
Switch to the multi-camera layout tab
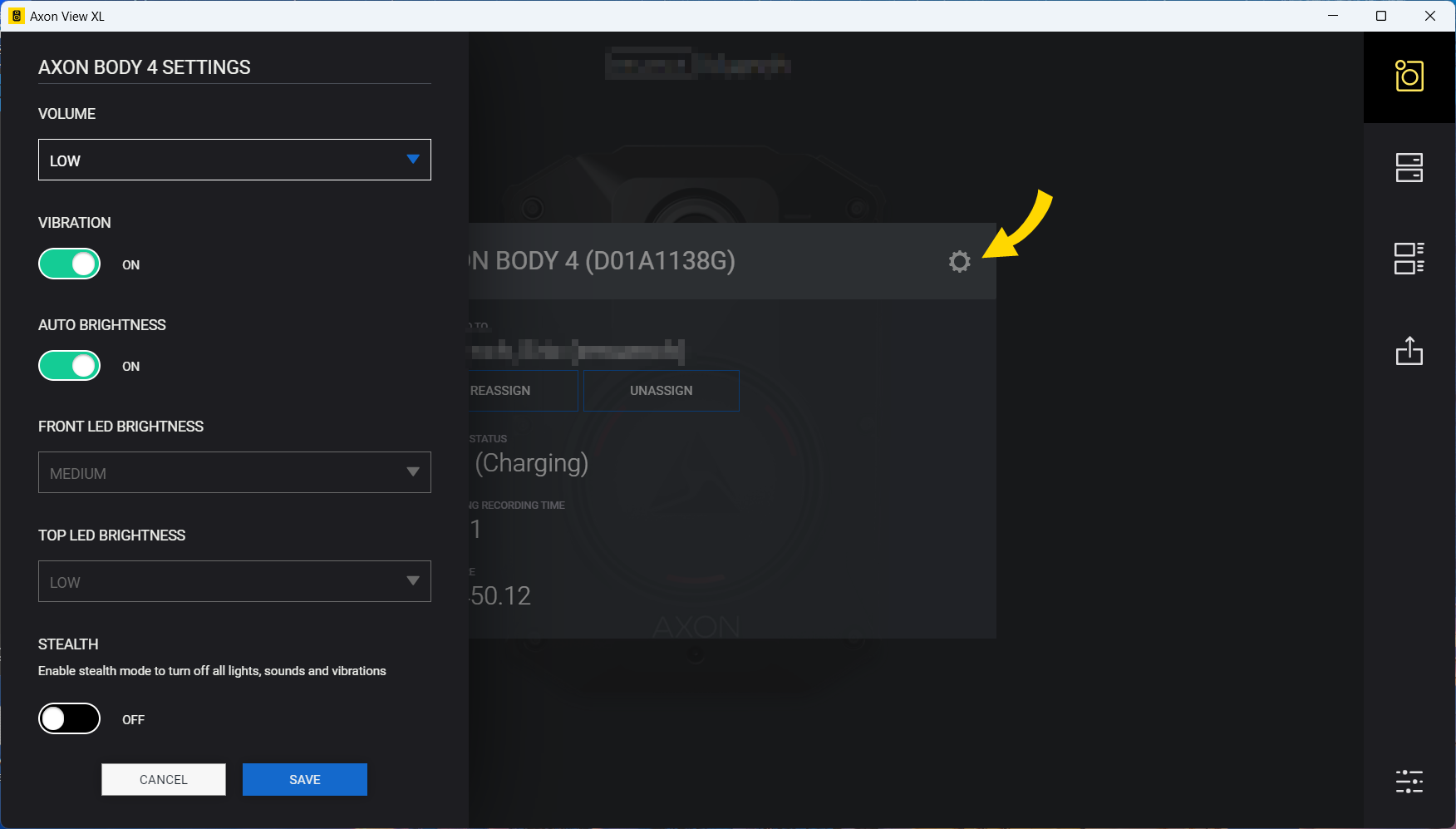[x=1409, y=259]
